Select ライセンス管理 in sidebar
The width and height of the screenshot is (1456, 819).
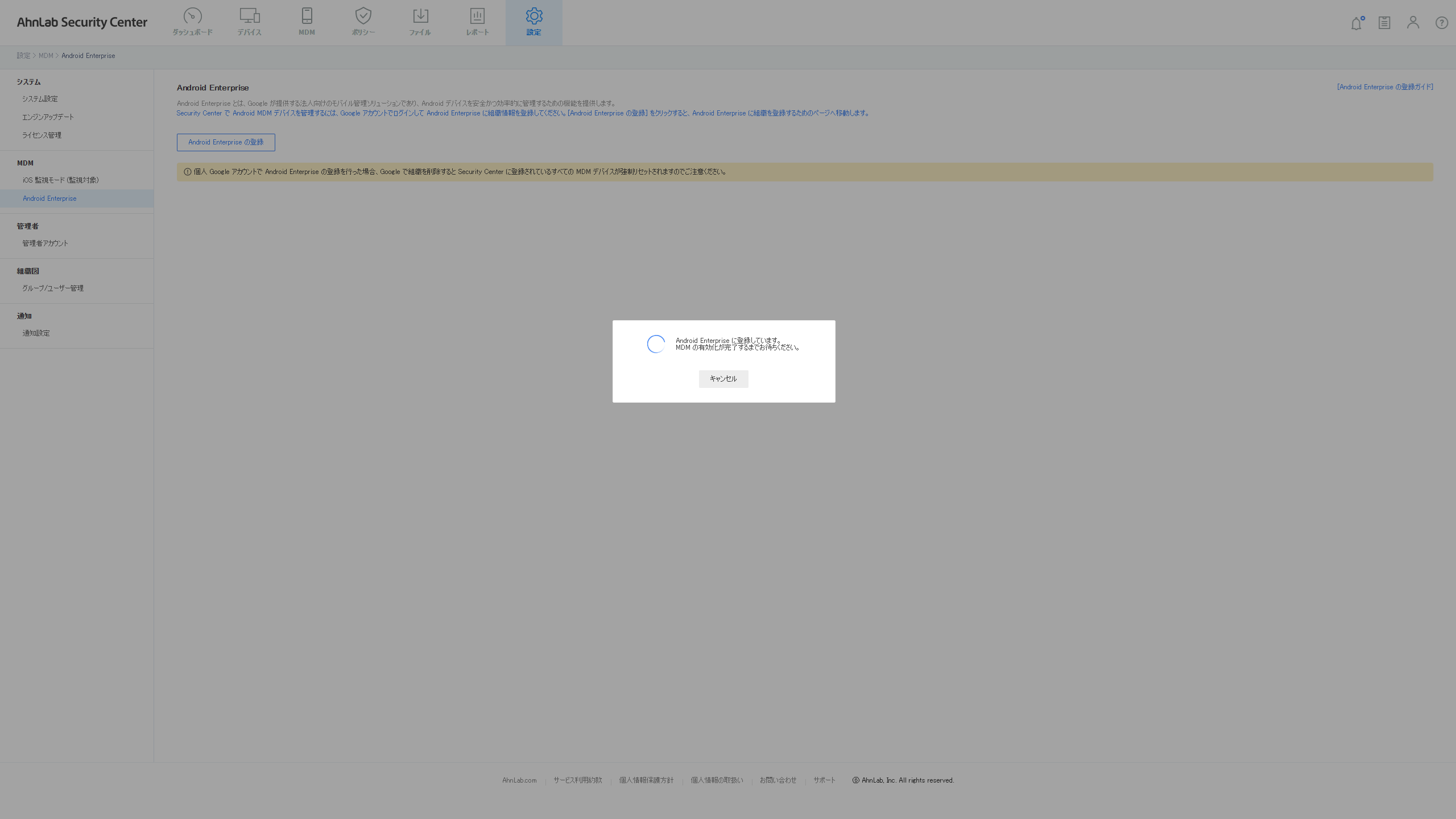42,135
